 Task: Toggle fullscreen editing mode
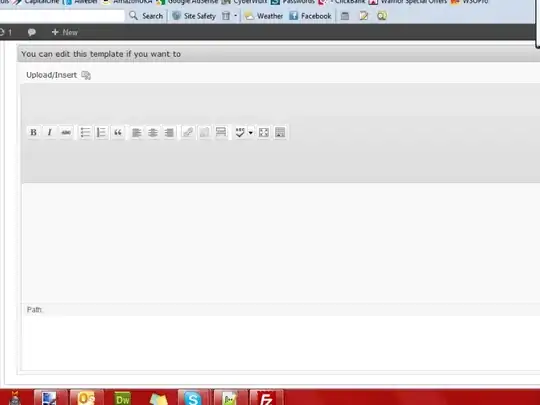pyautogui.click(x=264, y=132)
